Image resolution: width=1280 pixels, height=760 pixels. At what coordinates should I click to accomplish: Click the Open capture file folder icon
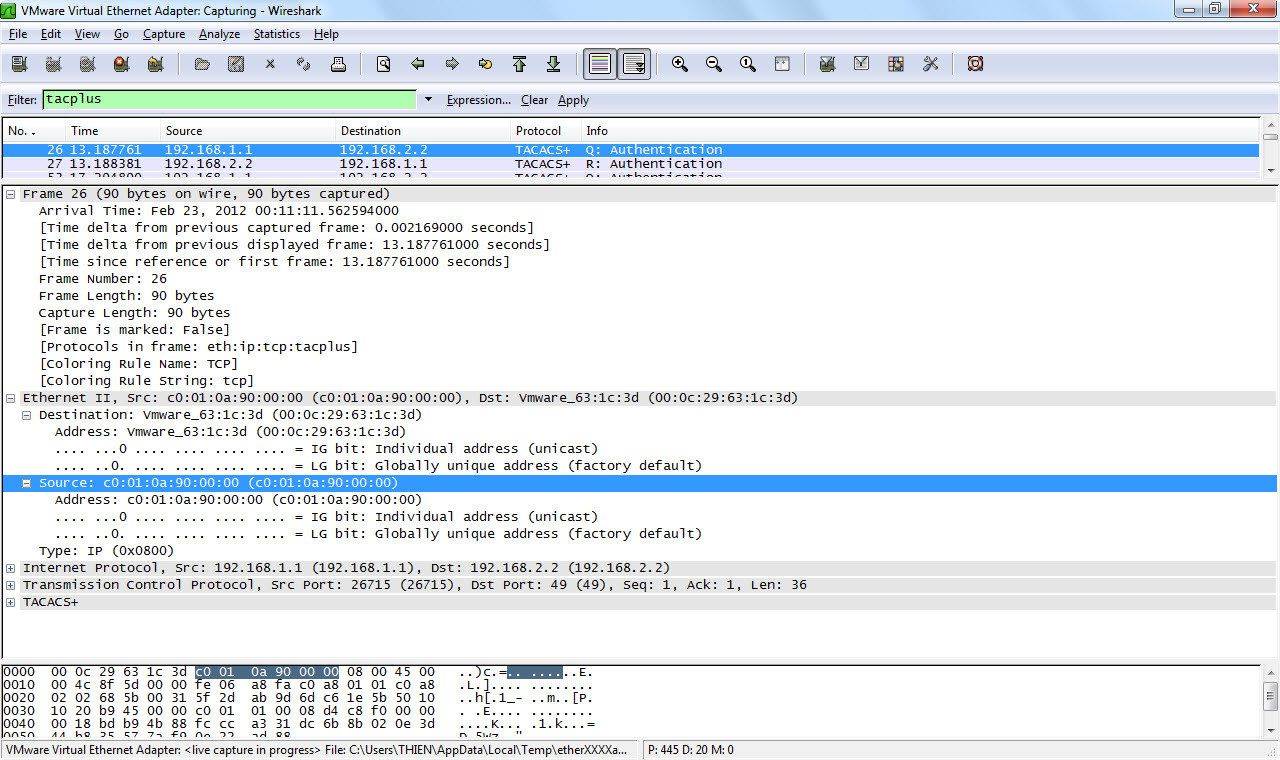(x=202, y=64)
